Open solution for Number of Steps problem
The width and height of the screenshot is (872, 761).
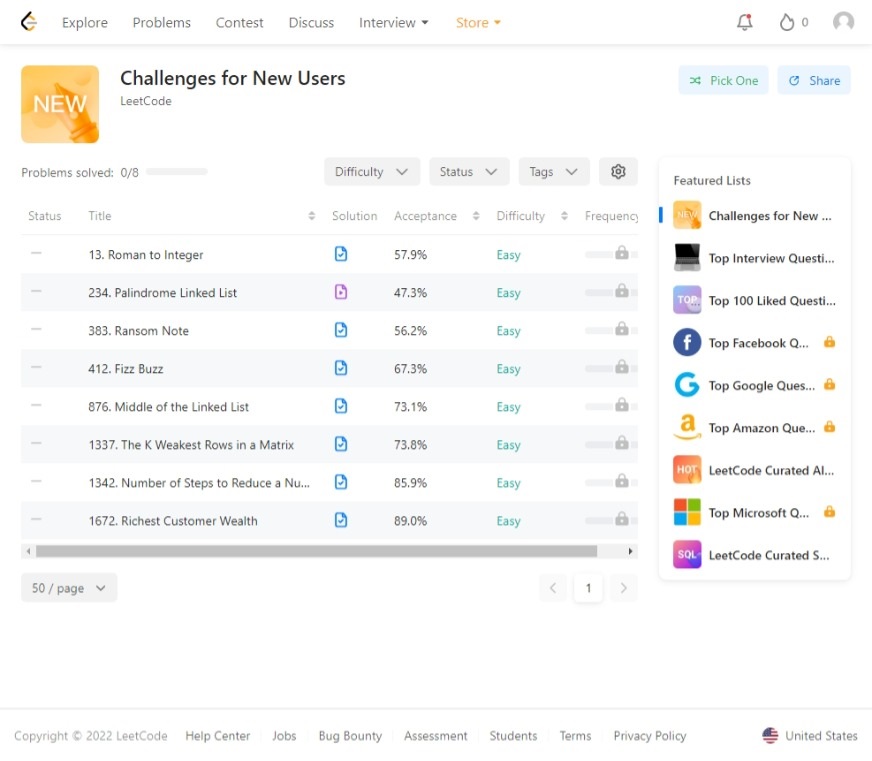point(341,482)
